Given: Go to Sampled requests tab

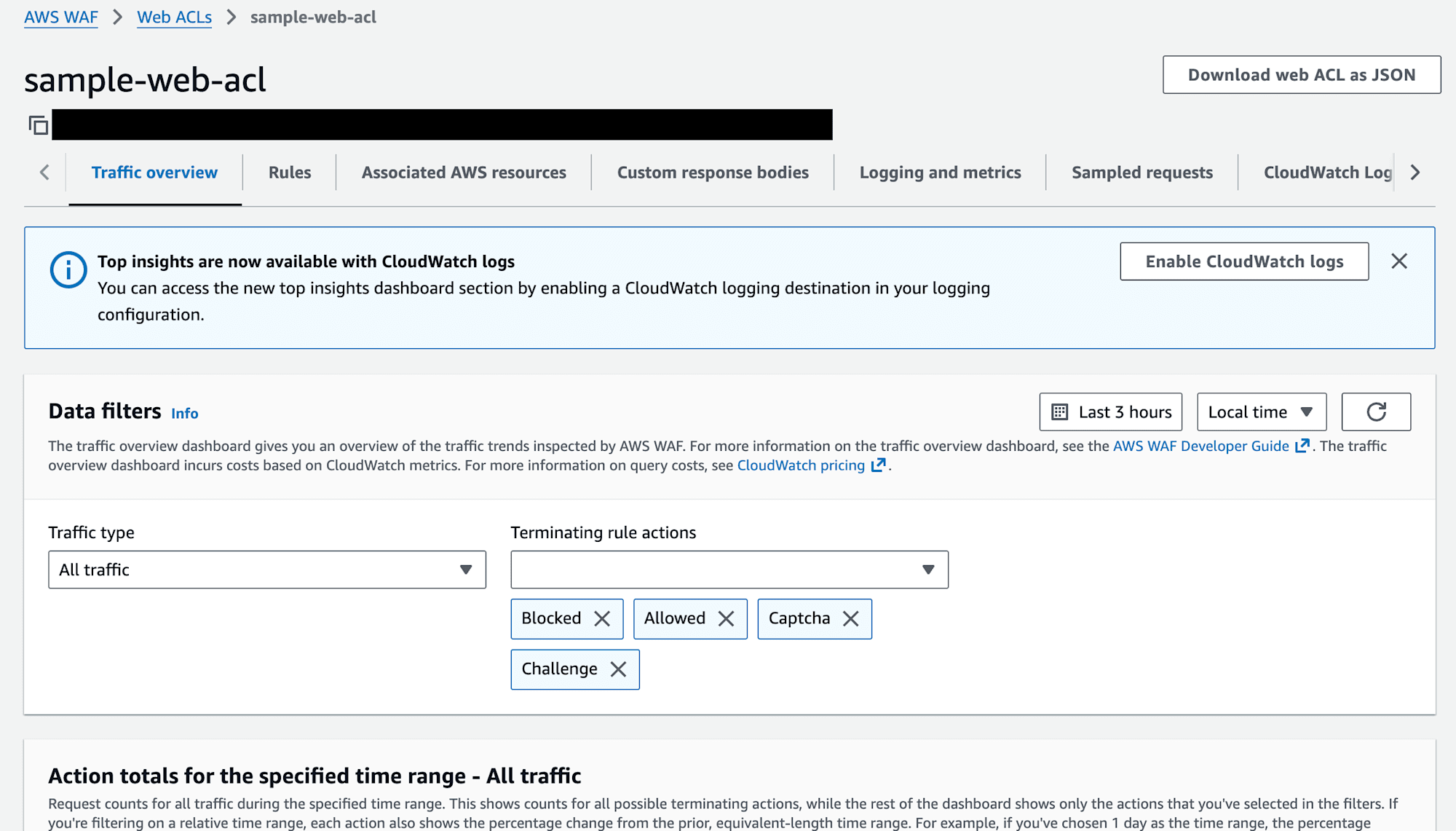Looking at the screenshot, I should pyautogui.click(x=1142, y=173).
